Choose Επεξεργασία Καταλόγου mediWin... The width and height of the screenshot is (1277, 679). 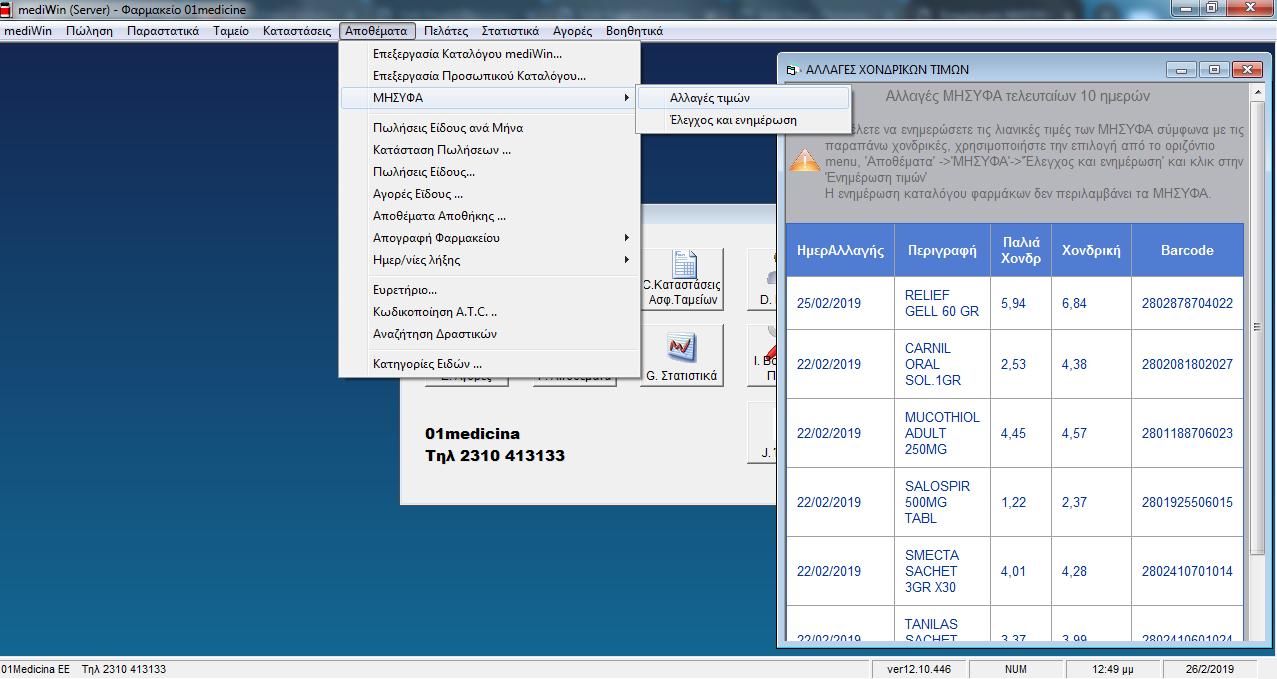pos(490,54)
